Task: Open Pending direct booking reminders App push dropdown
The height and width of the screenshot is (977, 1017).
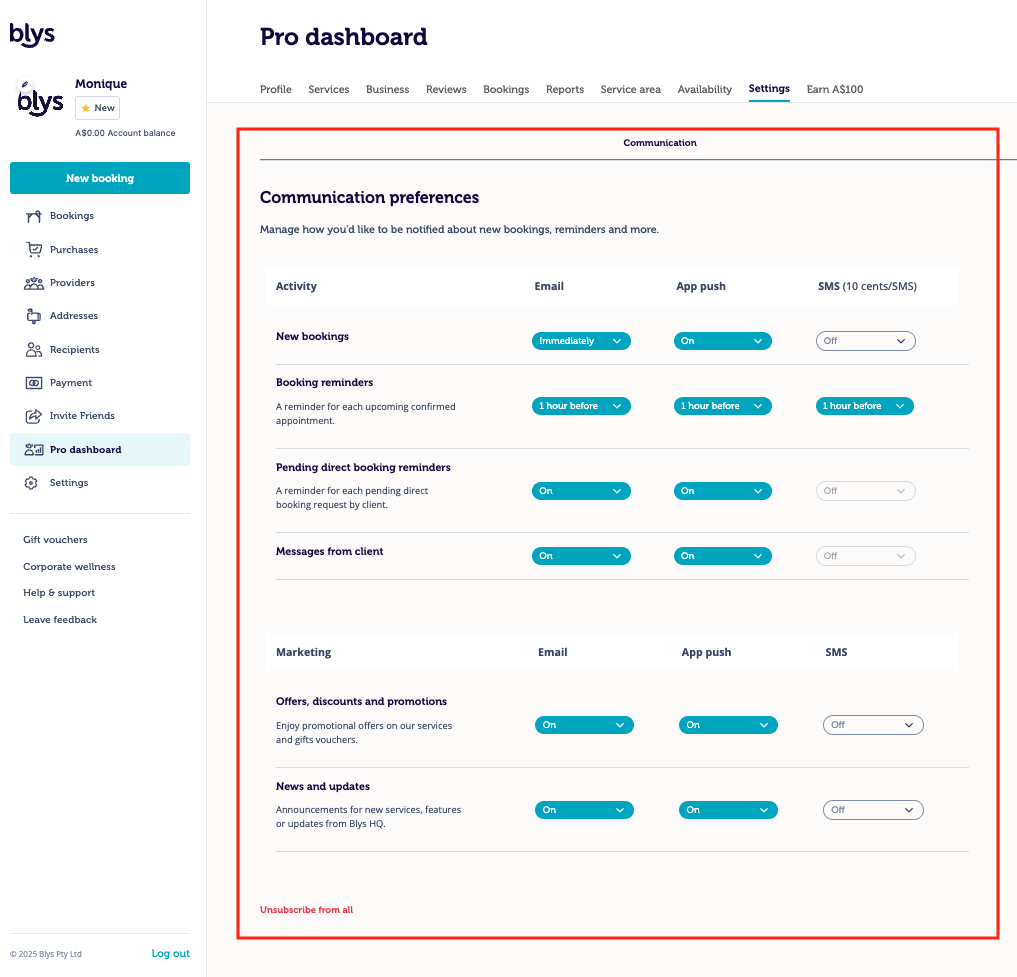Action: 723,491
